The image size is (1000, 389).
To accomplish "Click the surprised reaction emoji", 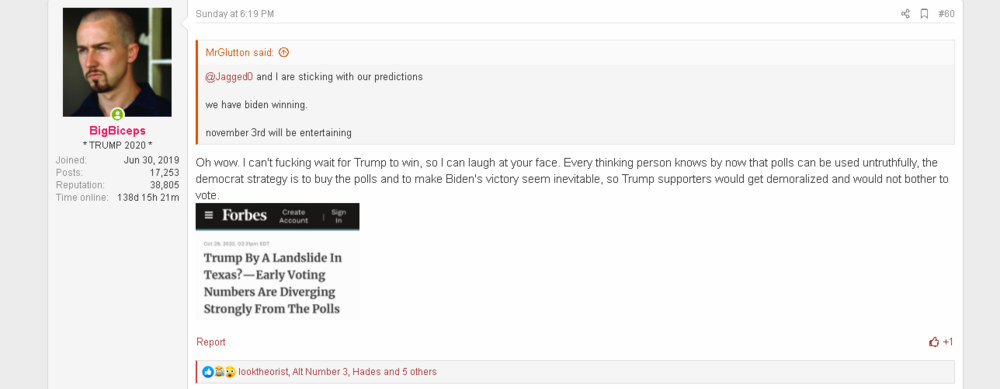I will tap(230, 372).
